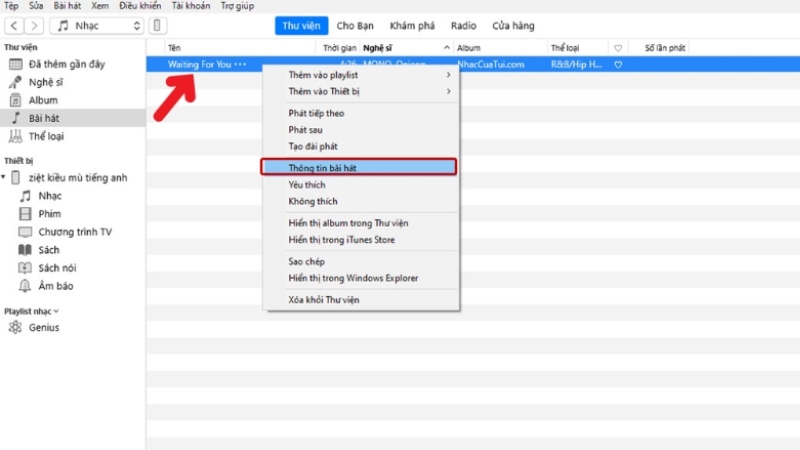Click Xóa khỏi Thư viện in the context menu
The width and height of the screenshot is (800, 450).
[323, 300]
